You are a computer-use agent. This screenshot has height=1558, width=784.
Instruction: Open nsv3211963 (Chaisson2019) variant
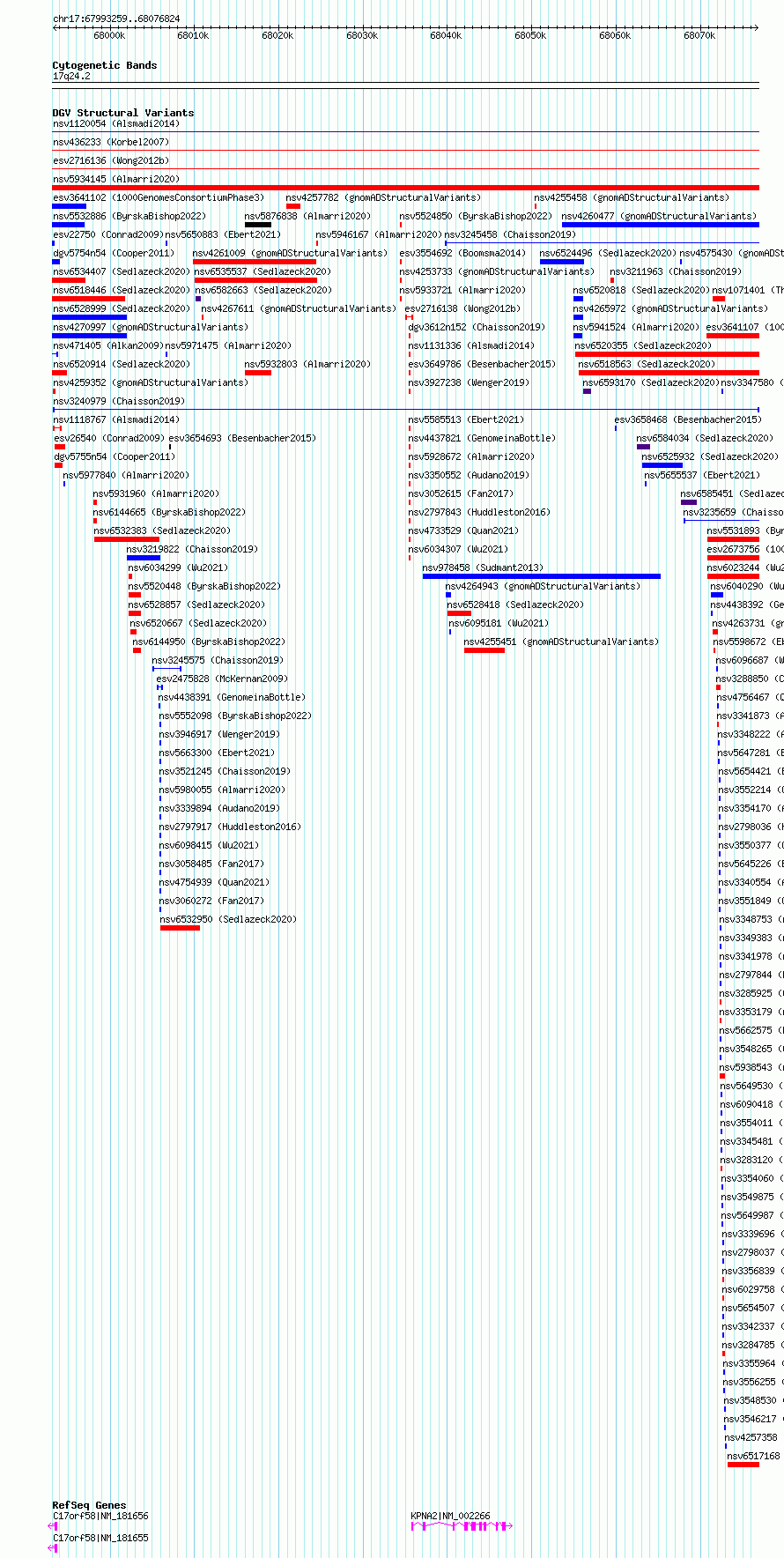pos(676,272)
